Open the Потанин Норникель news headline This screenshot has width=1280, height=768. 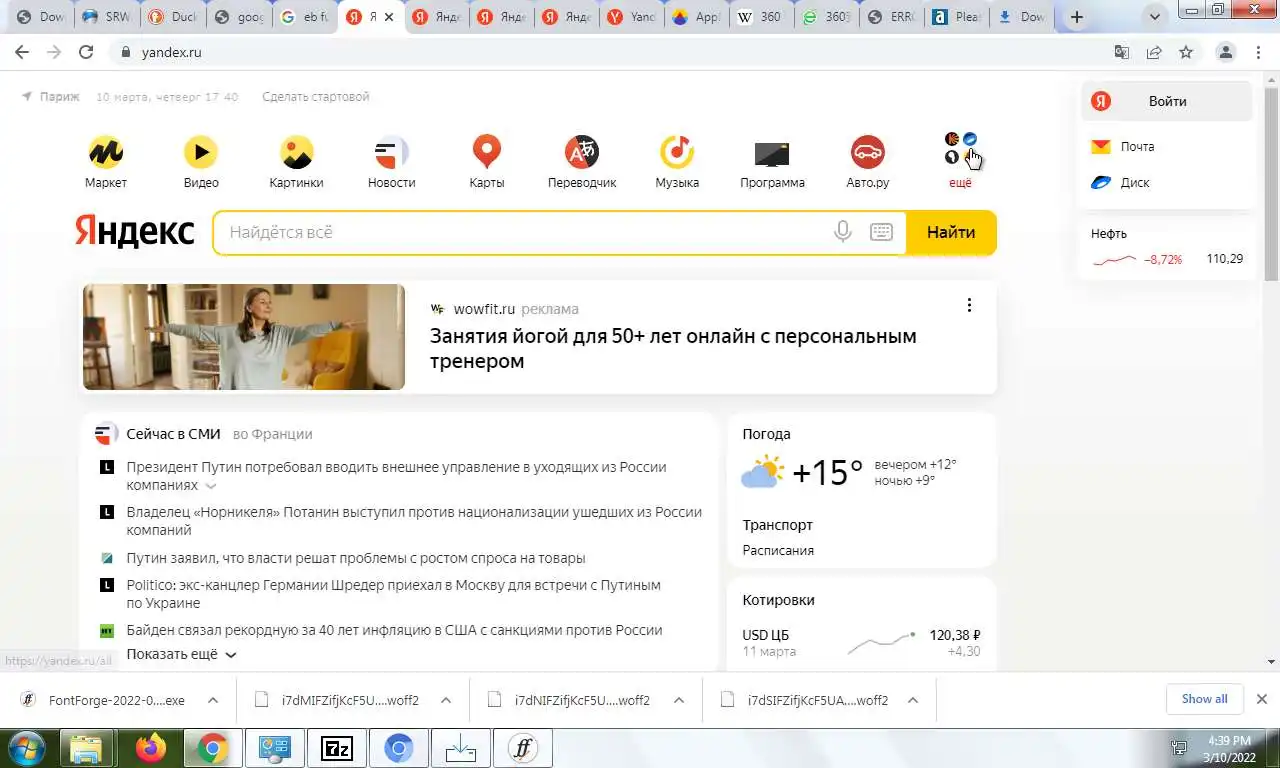pyautogui.click(x=414, y=521)
